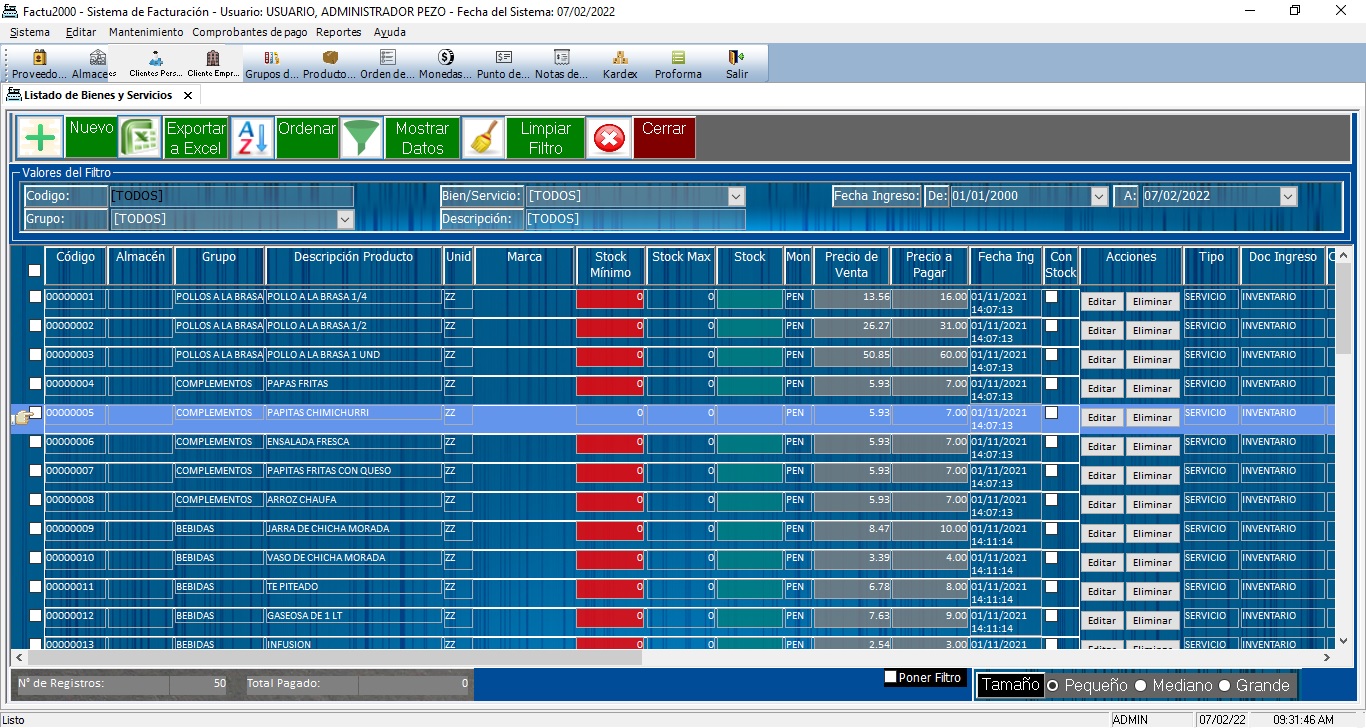
Task: Click Eliminar for ENSALADA FRESCA row
Action: (1152, 447)
